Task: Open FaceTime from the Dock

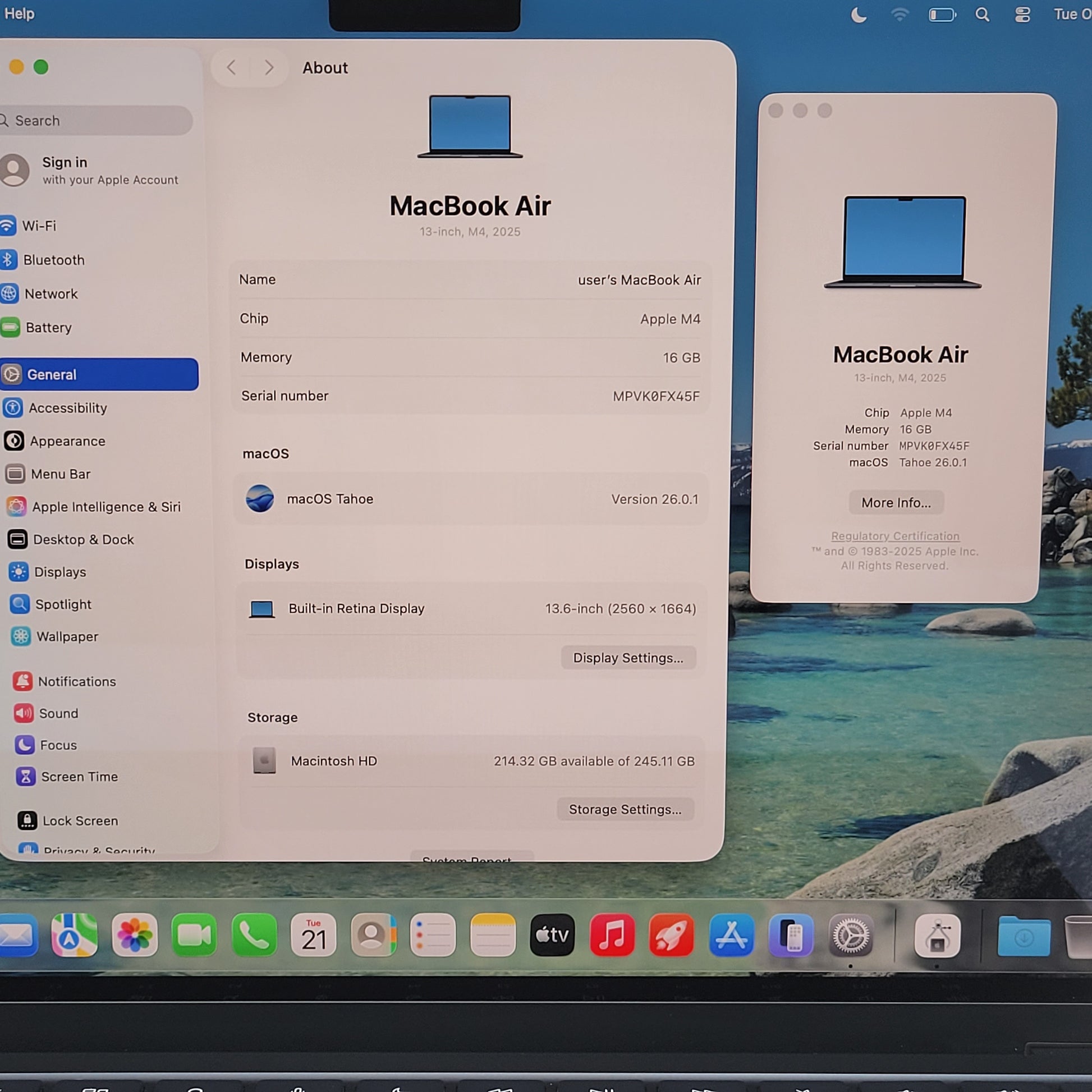Action: (194, 935)
